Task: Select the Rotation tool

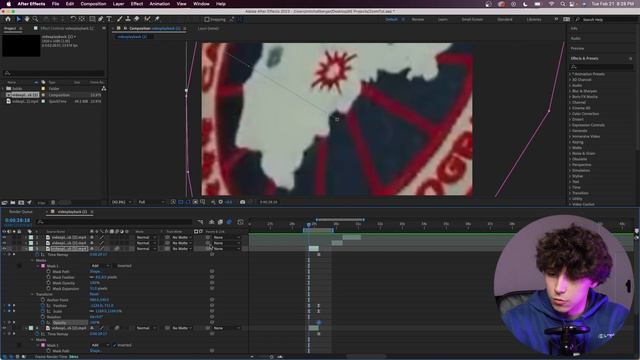Action: (x=73, y=19)
